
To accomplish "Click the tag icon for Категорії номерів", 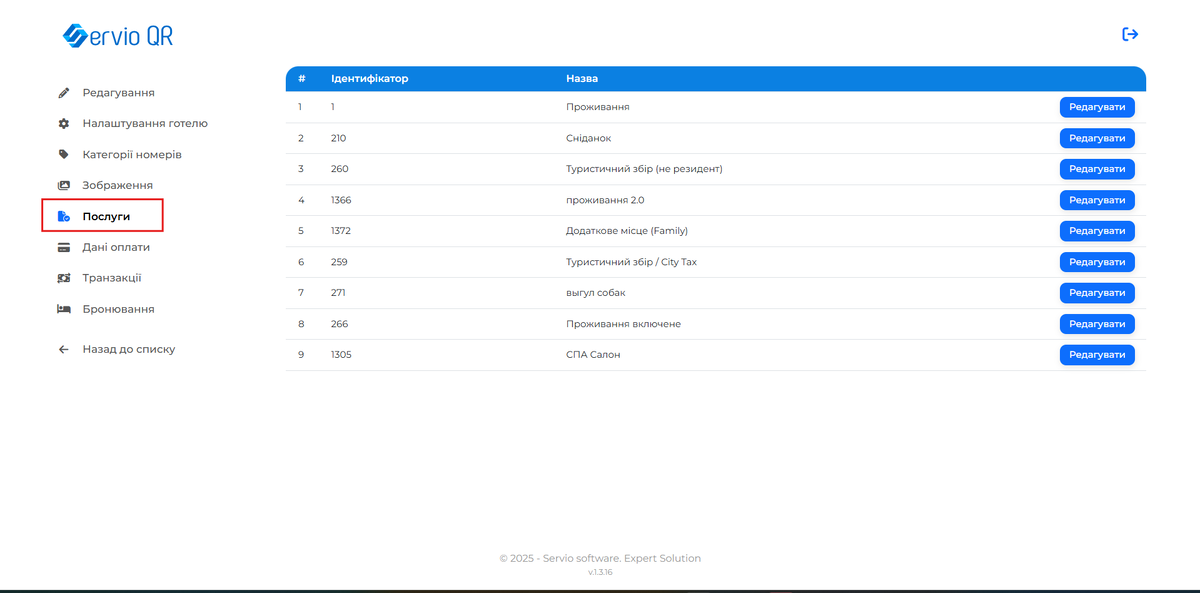I will [x=64, y=155].
